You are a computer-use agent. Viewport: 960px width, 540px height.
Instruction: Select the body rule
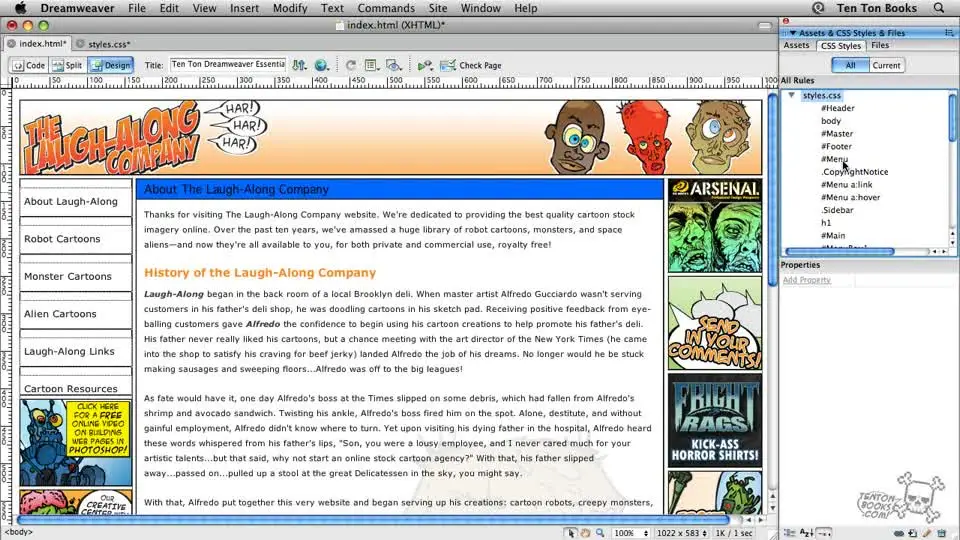[x=831, y=121]
